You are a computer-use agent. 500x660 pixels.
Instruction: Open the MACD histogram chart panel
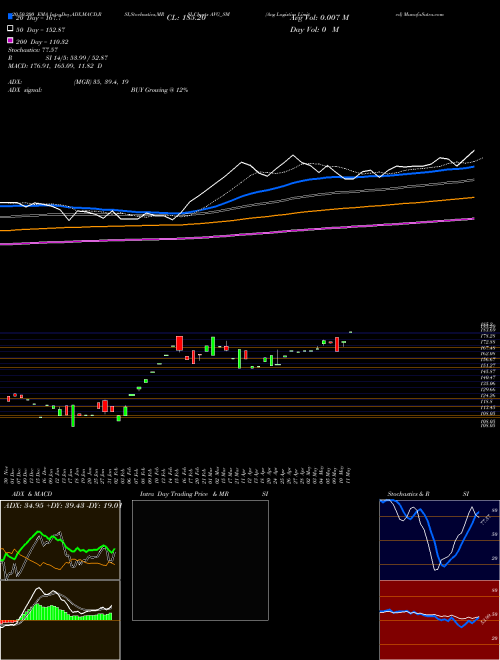click(60, 620)
